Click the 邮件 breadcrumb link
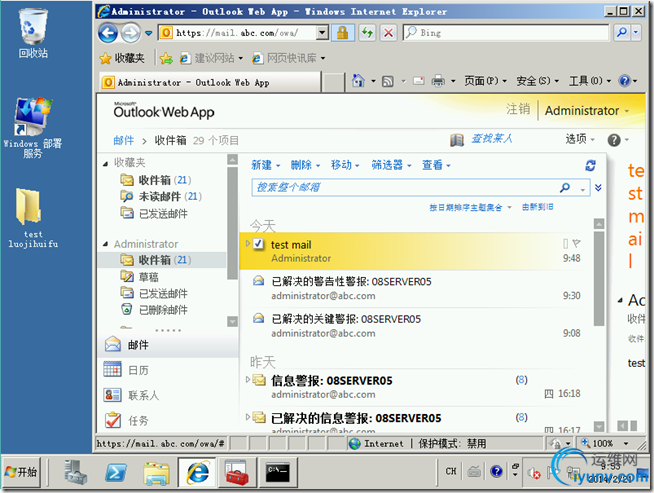 (x=123, y=141)
